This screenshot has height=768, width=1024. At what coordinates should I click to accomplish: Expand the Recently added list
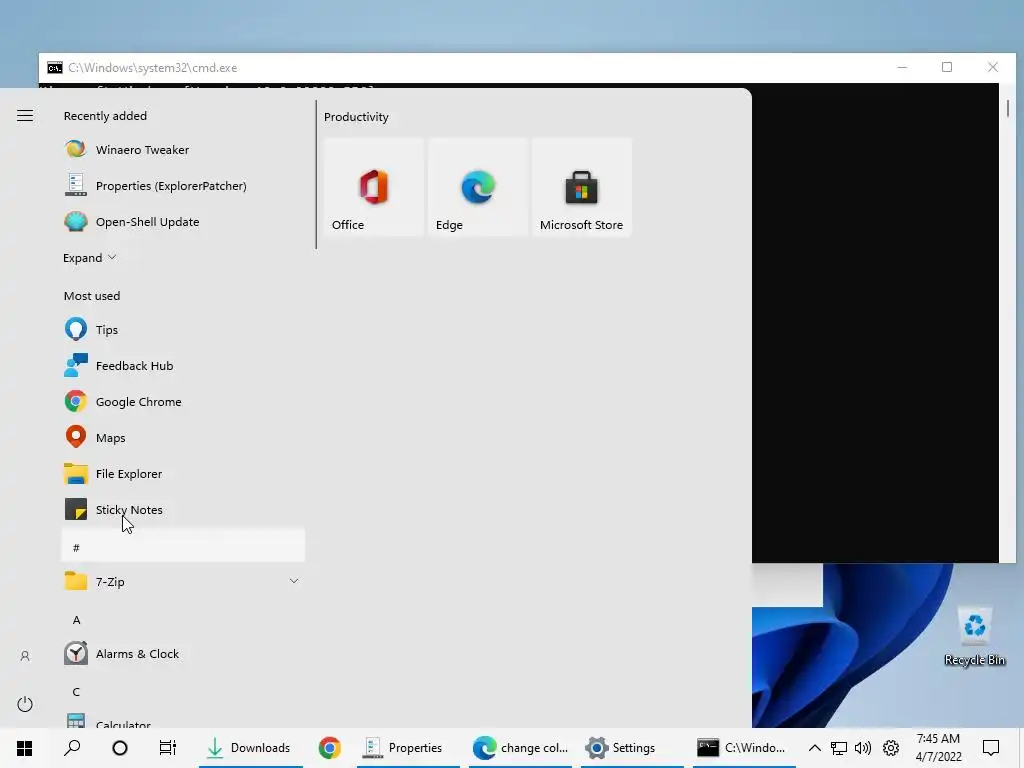tap(89, 257)
